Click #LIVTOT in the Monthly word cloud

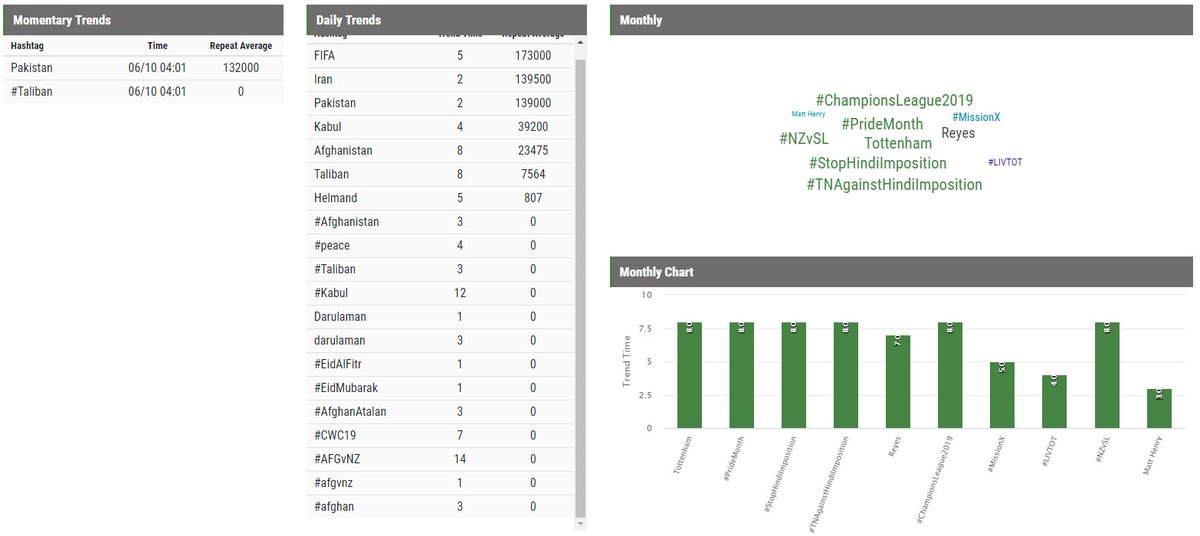click(x=1005, y=162)
